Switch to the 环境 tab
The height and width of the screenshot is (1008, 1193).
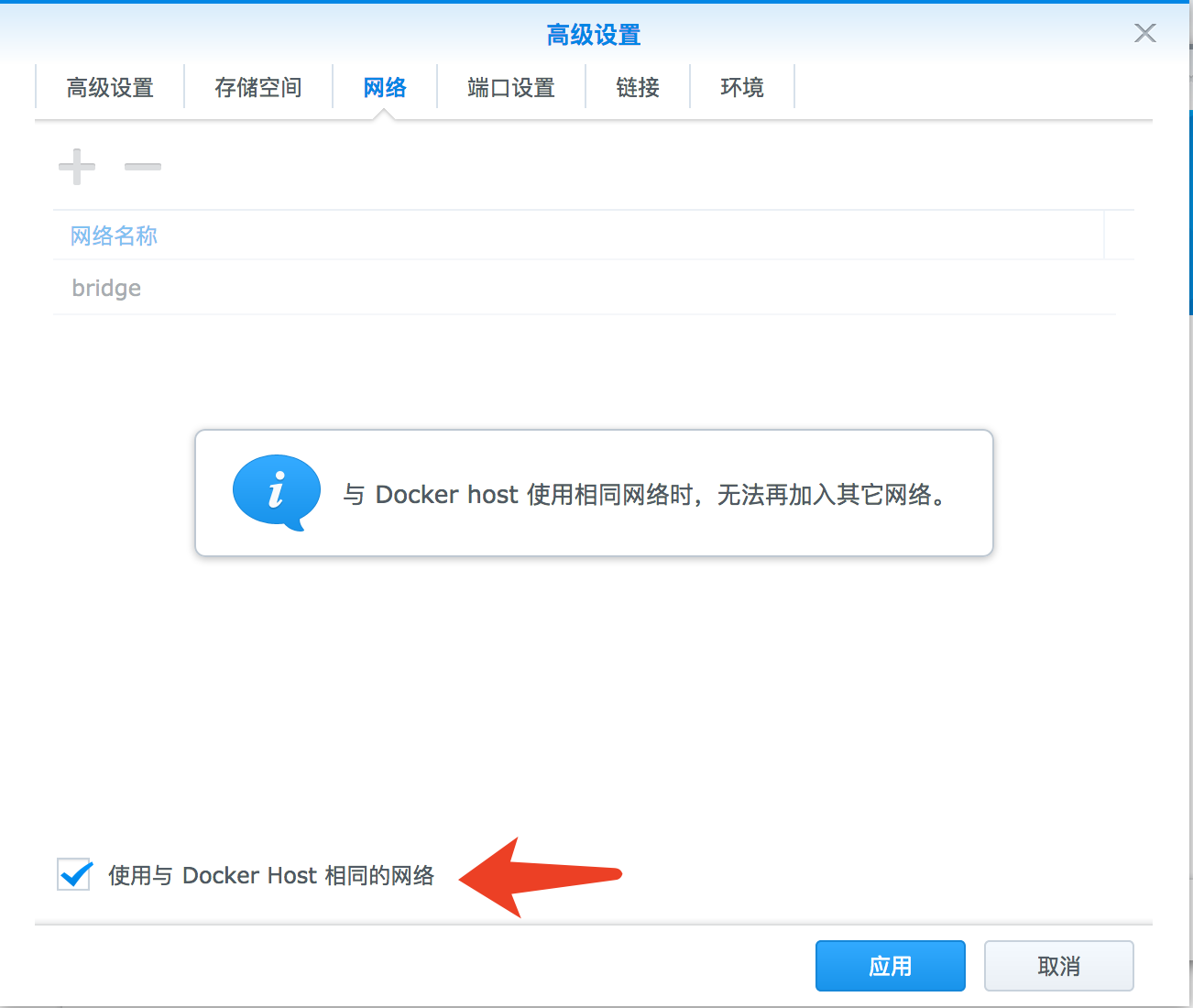click(742, 87)
